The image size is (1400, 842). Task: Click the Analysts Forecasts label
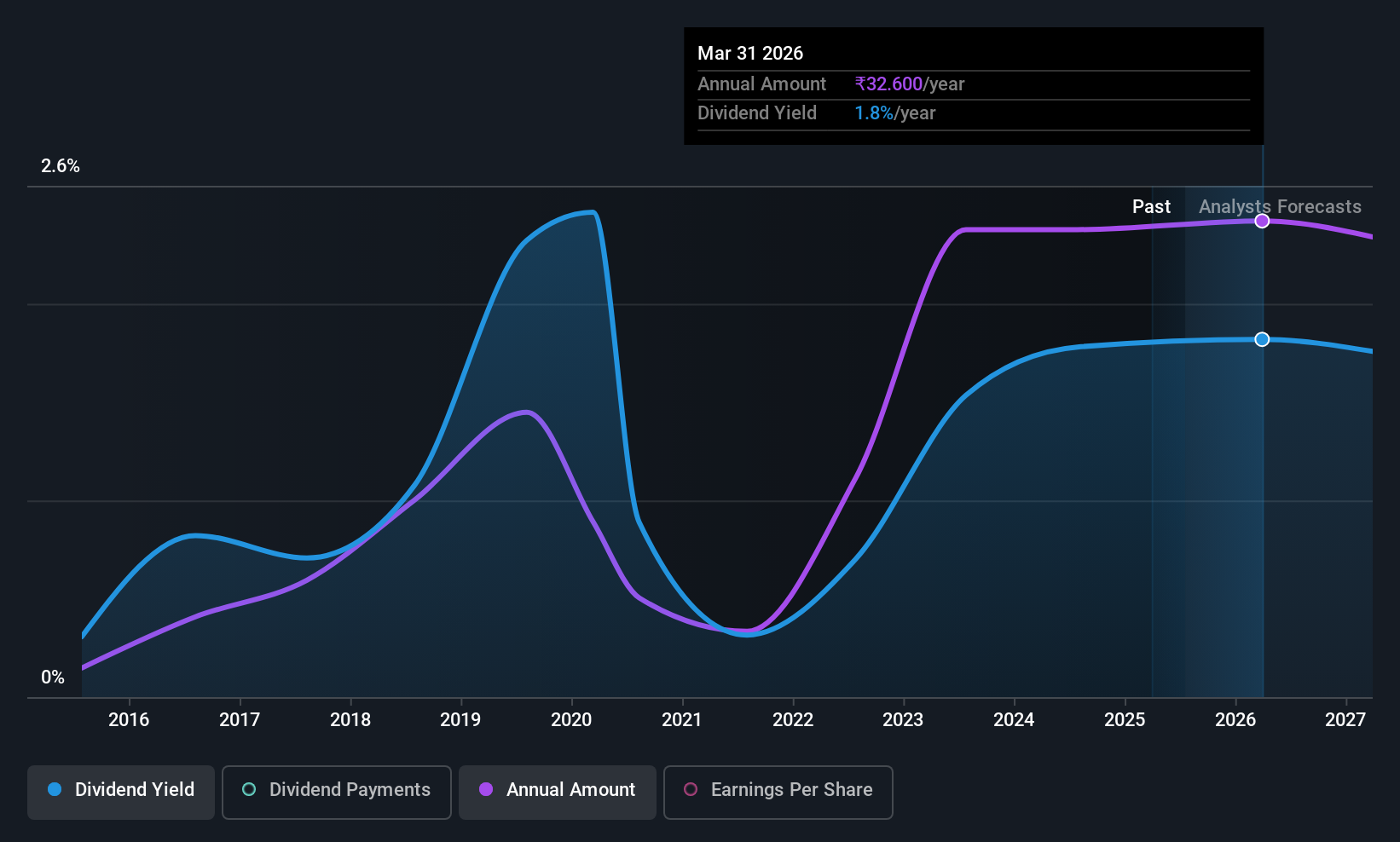point(1280,206)
